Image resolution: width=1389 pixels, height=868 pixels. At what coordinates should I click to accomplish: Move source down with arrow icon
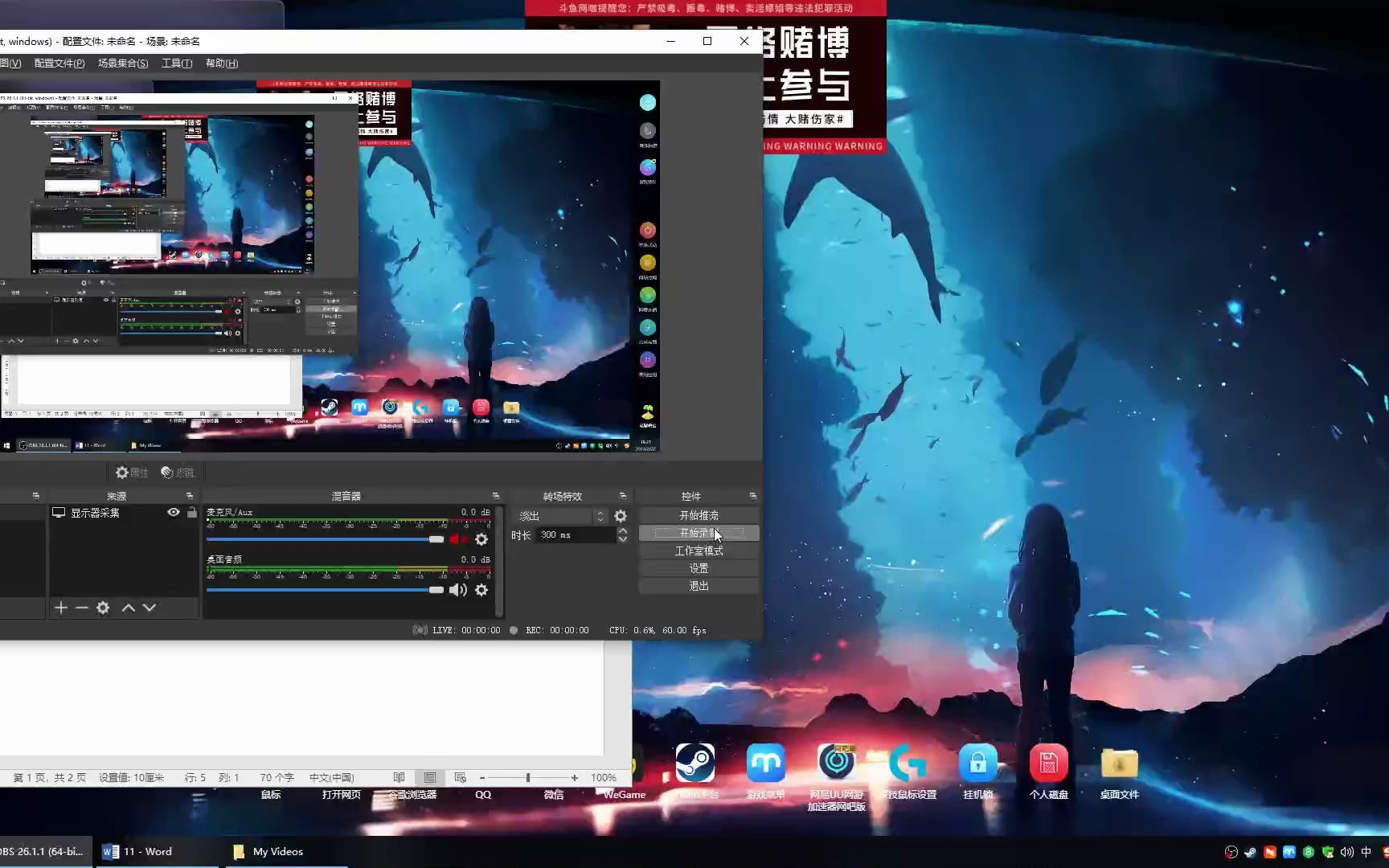150,608
